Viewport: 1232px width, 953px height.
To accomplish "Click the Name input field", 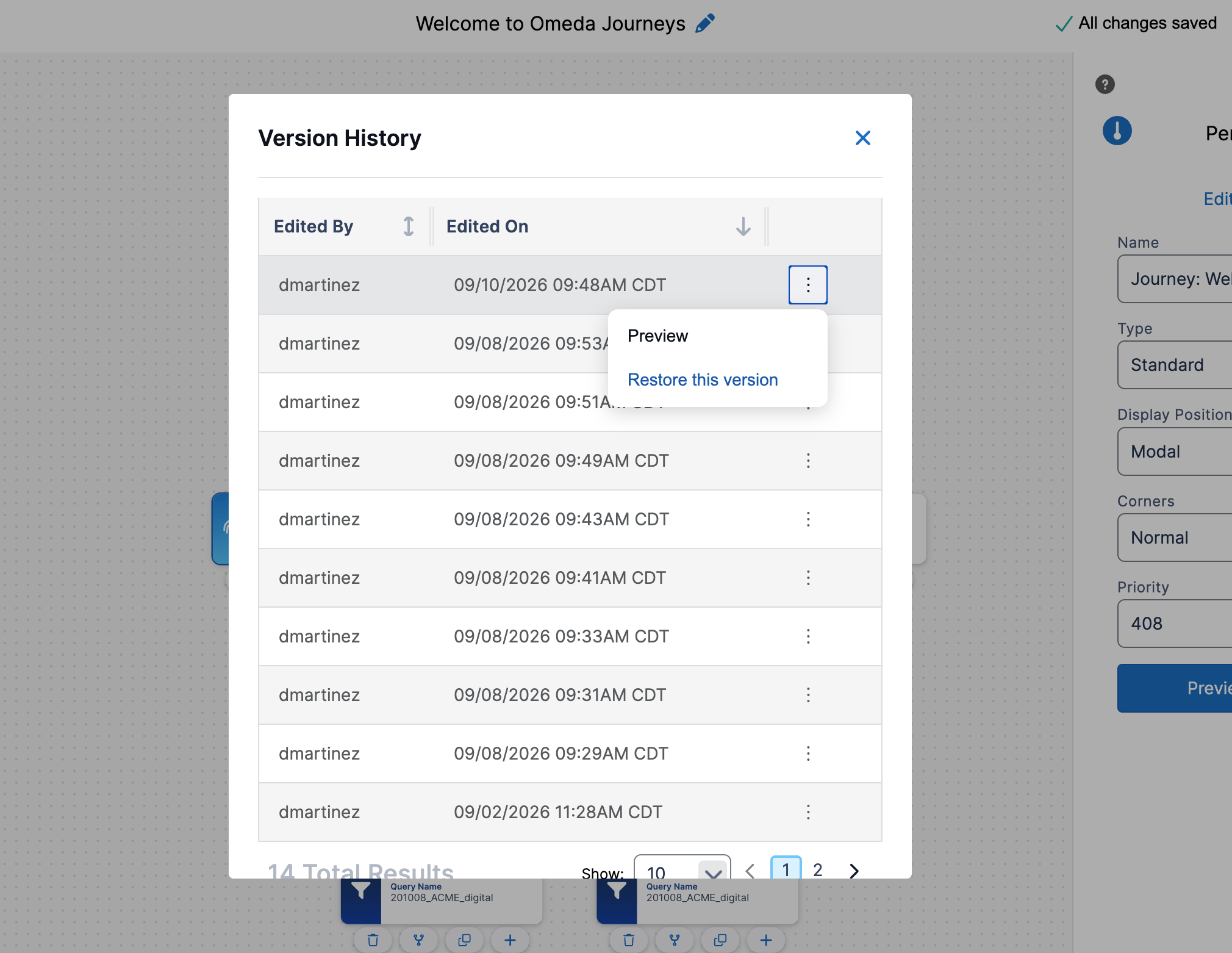I will pyautogui.click(x=1175, y=279).
